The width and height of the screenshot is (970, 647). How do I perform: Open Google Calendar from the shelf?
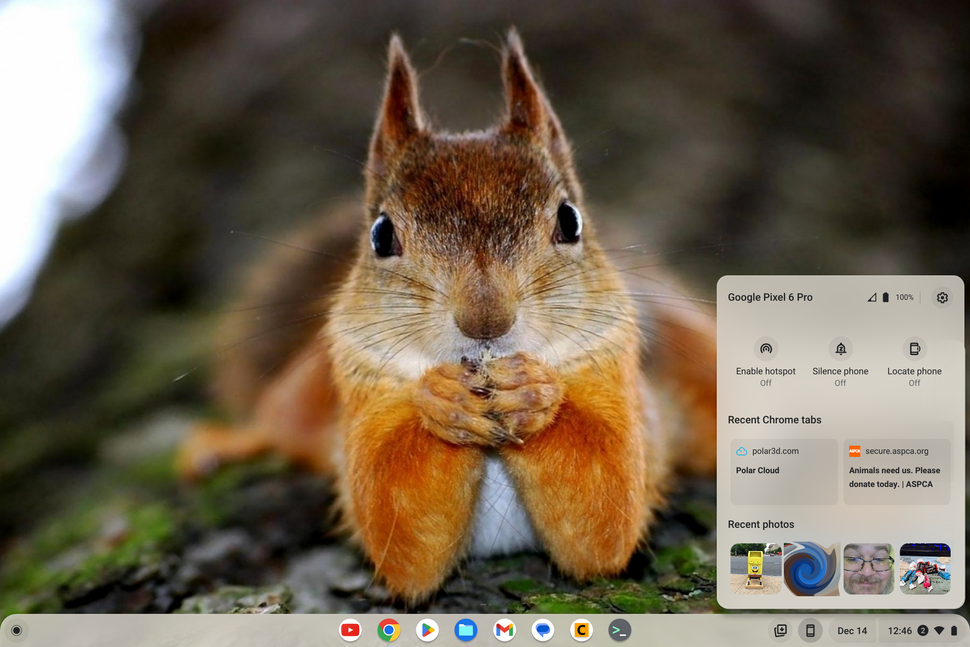tap(581, 630)
